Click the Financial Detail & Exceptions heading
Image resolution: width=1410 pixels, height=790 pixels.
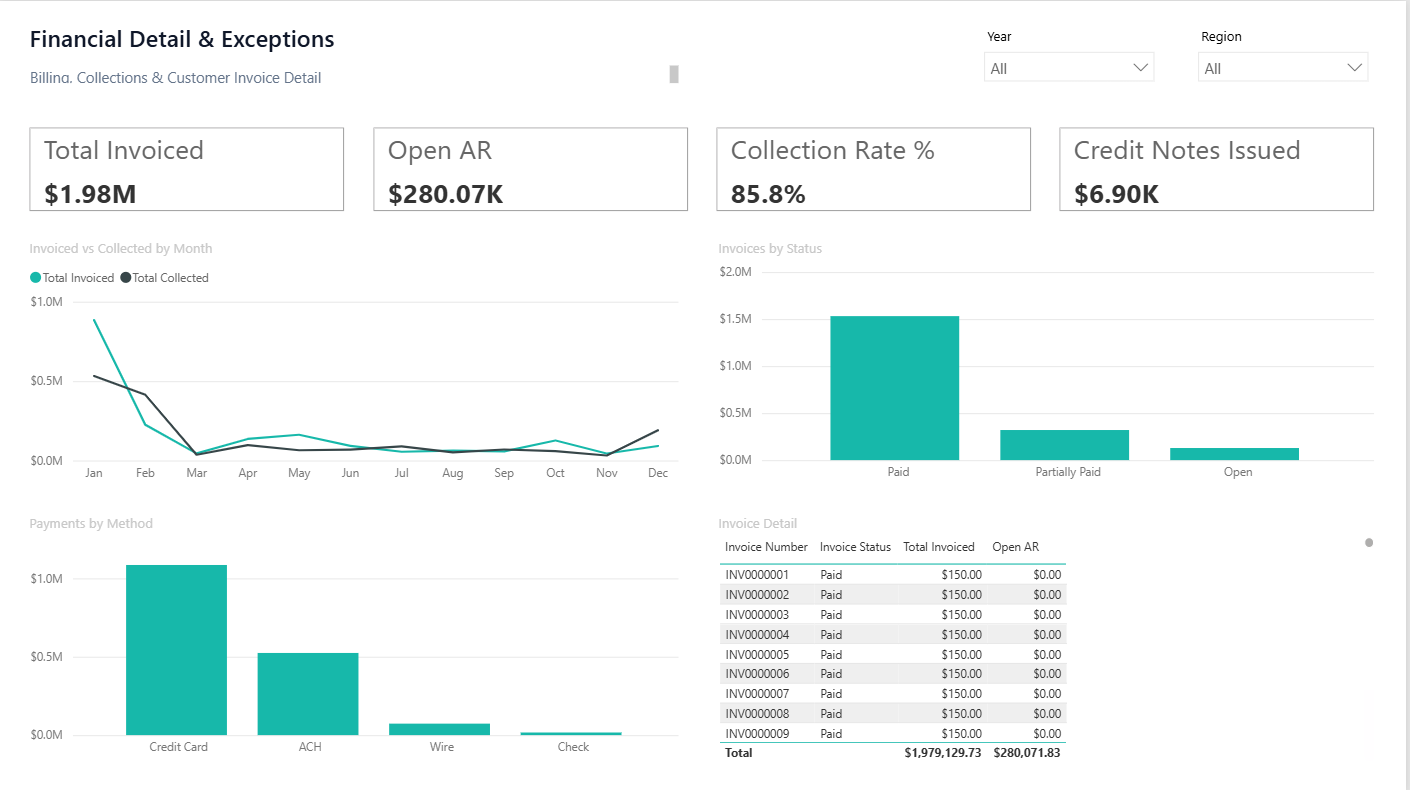[x=182, y=40]
